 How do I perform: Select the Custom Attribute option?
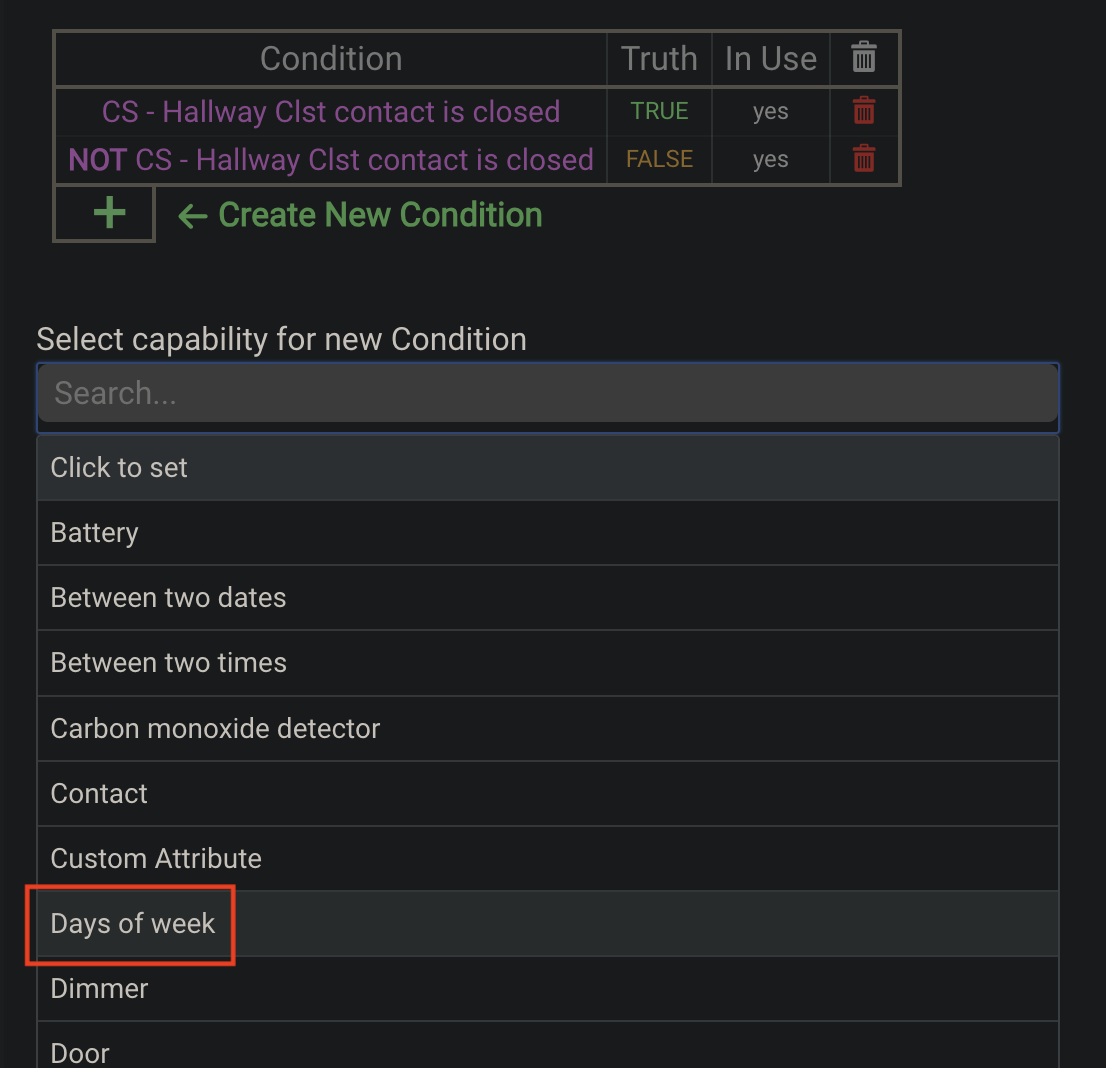pos(548,858)
